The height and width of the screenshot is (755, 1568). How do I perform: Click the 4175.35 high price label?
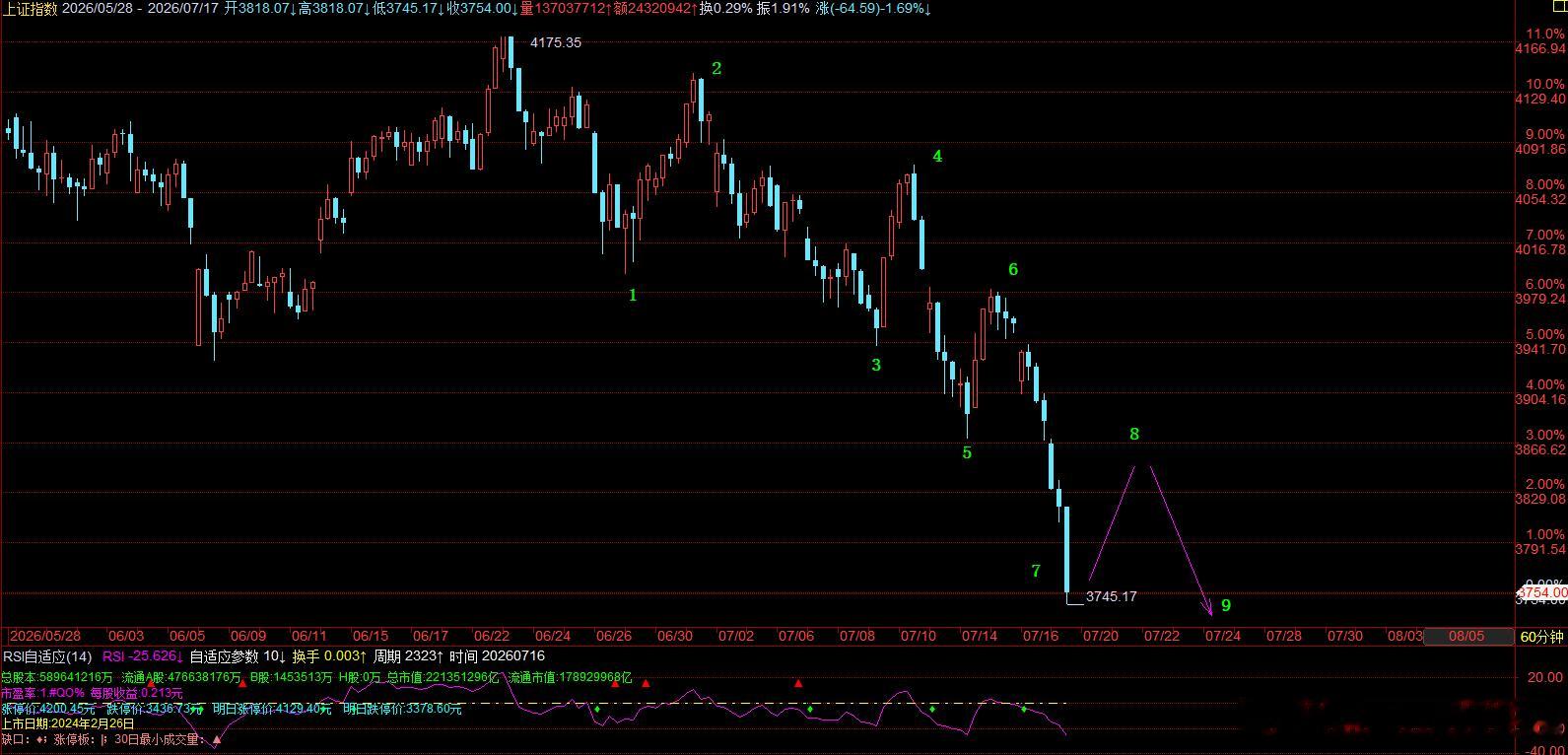click(x=556, y=42)
